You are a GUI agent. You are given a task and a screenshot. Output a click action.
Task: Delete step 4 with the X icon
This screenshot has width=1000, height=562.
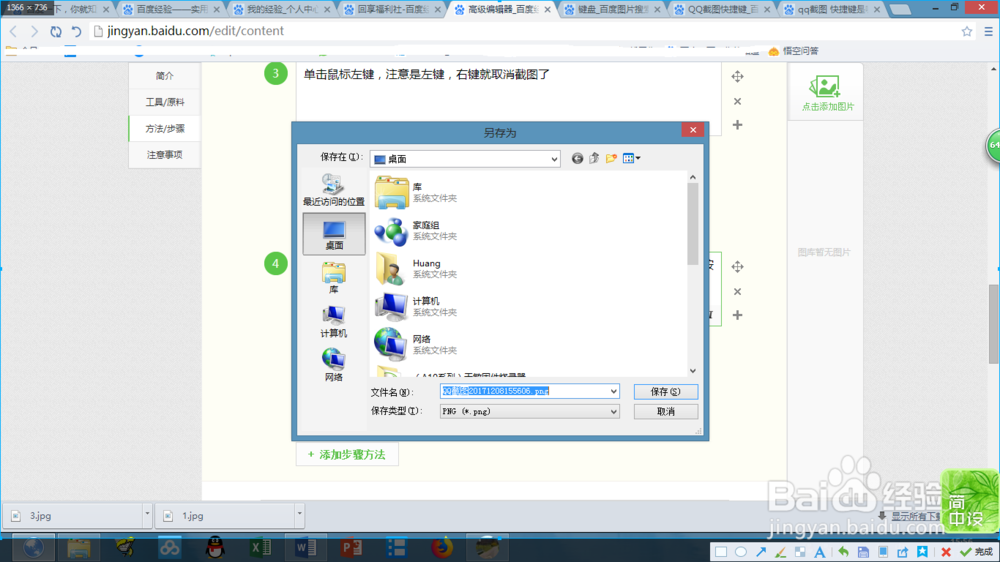tap(737, 292)
